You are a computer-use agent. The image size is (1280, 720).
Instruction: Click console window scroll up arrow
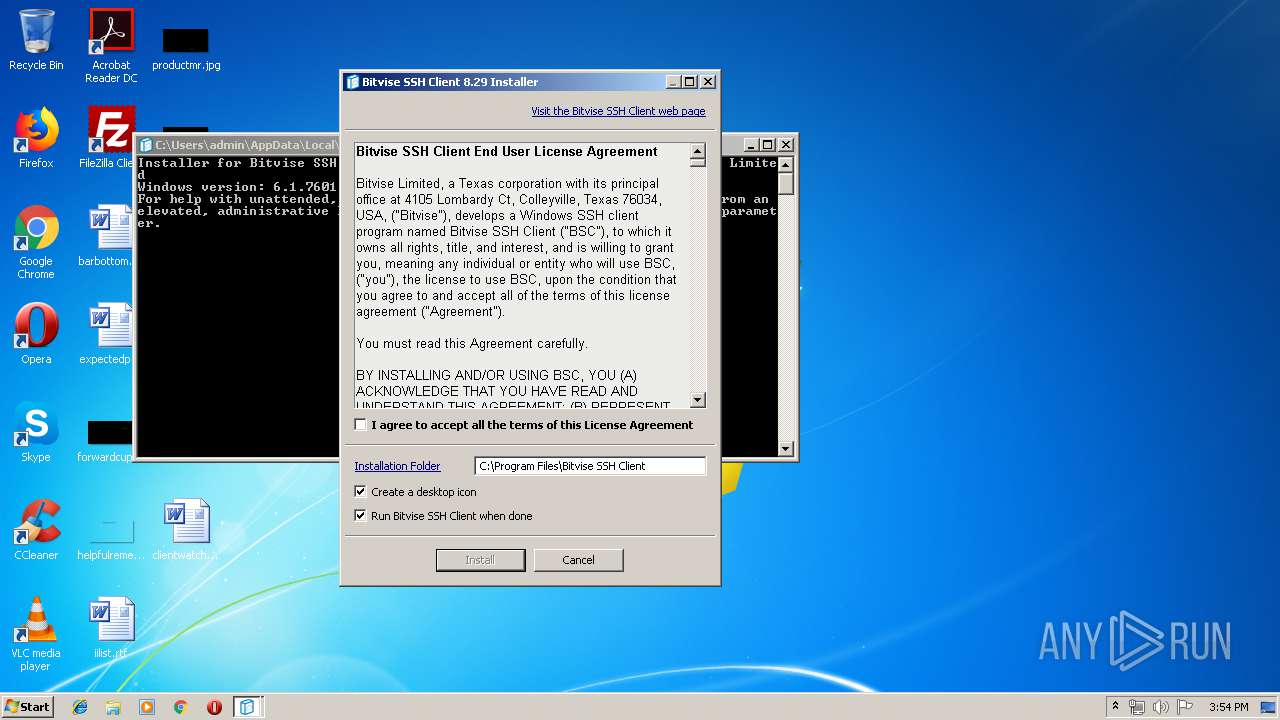786,164
